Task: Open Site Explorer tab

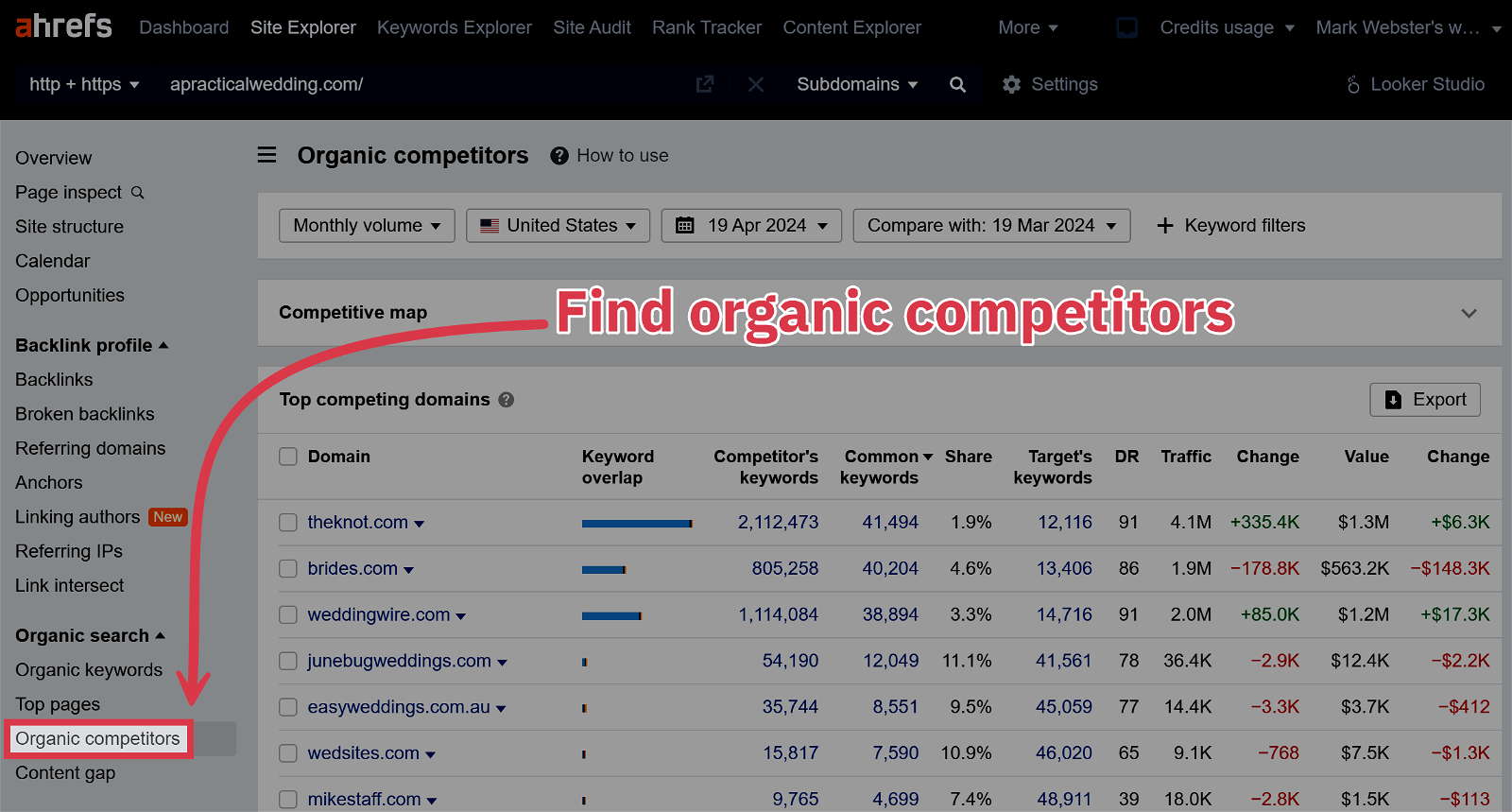Action: pos(303,27)
